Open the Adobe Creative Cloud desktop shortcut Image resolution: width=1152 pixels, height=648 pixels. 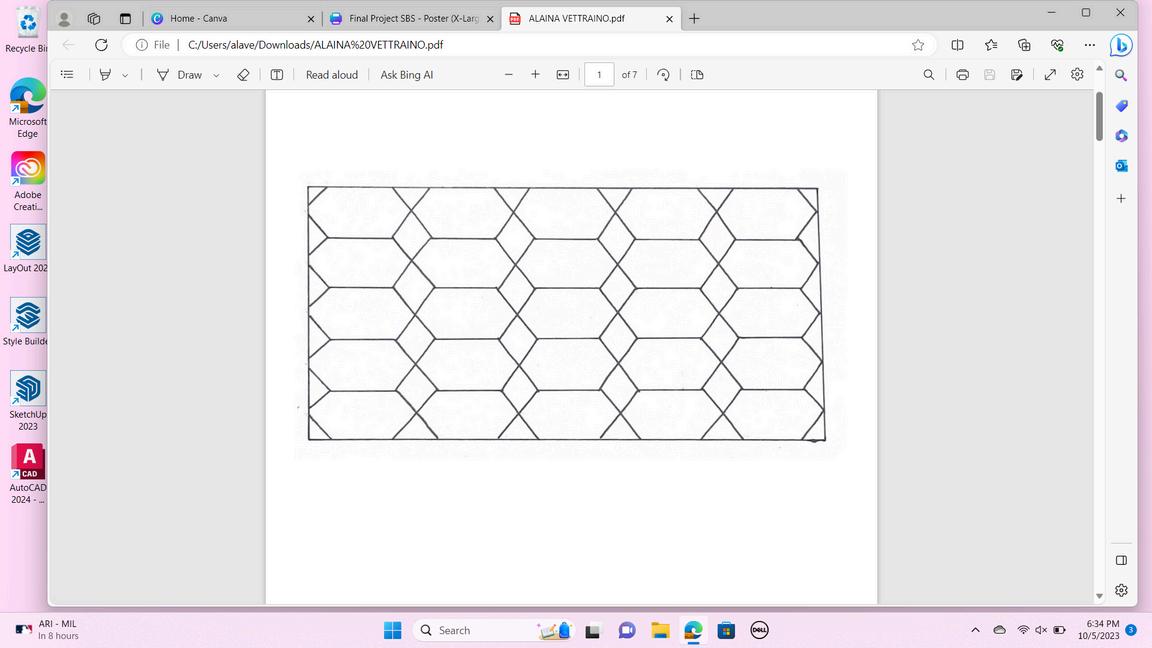28,181
